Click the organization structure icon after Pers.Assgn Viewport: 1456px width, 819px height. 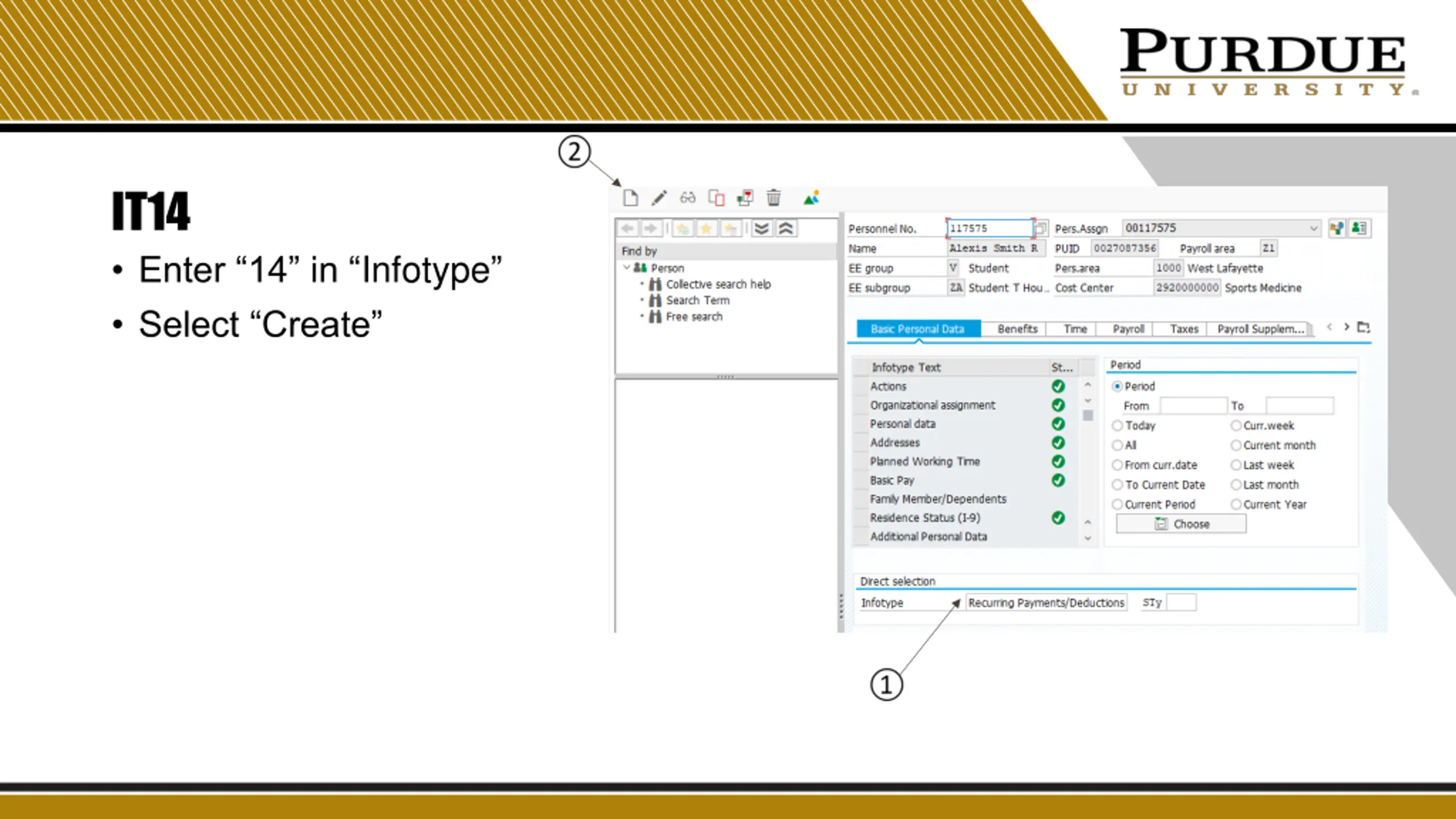1337,229
